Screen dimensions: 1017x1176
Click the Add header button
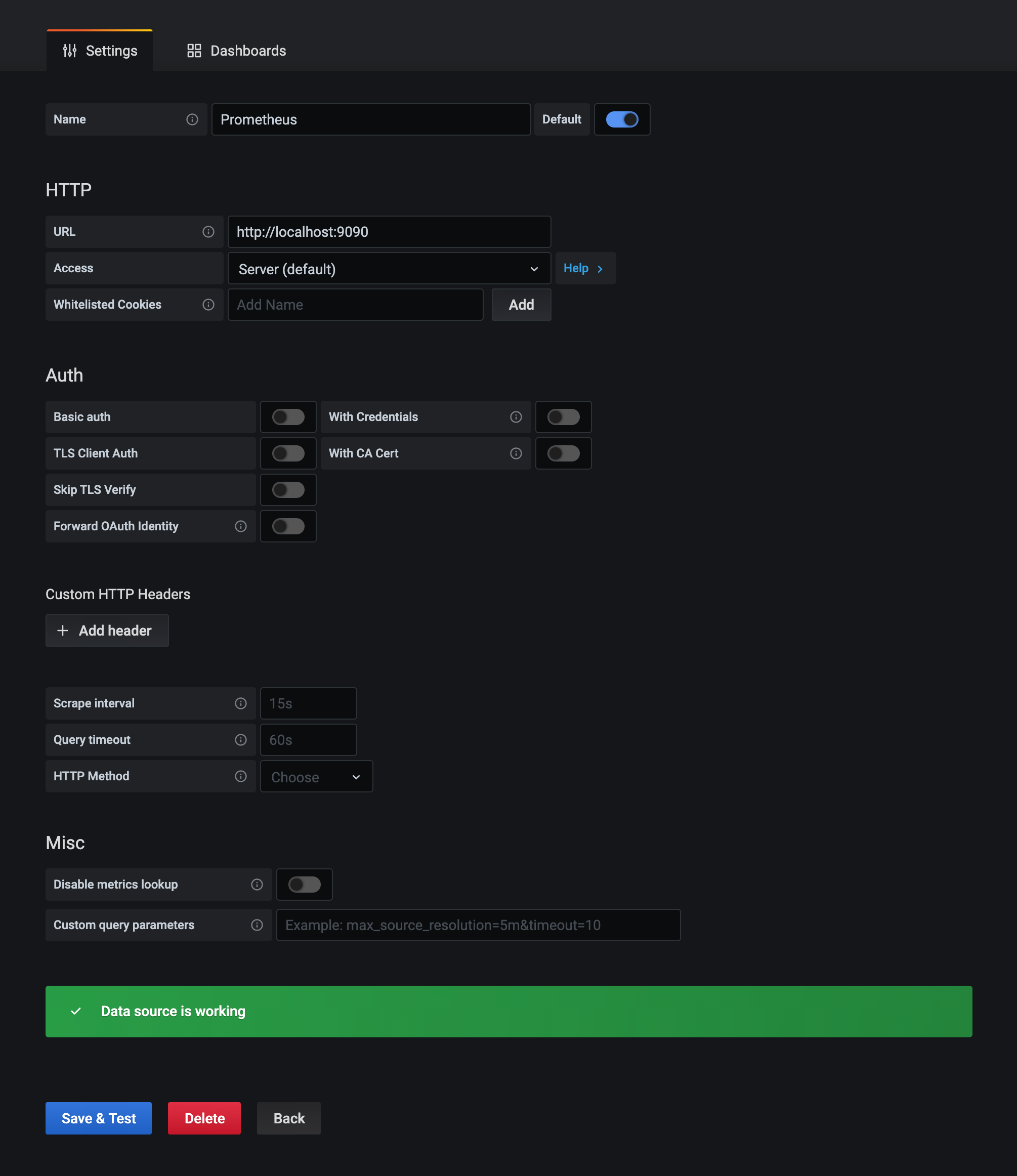[107, 631]
